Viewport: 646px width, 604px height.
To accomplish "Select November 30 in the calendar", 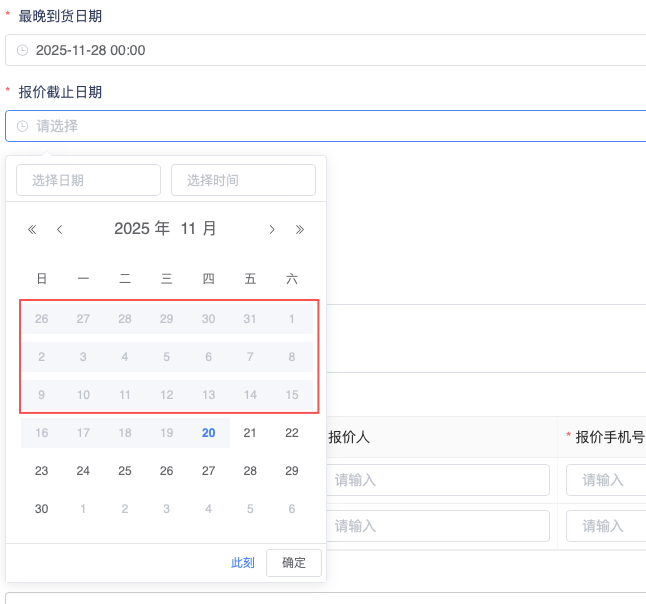I will click(41, 509).
